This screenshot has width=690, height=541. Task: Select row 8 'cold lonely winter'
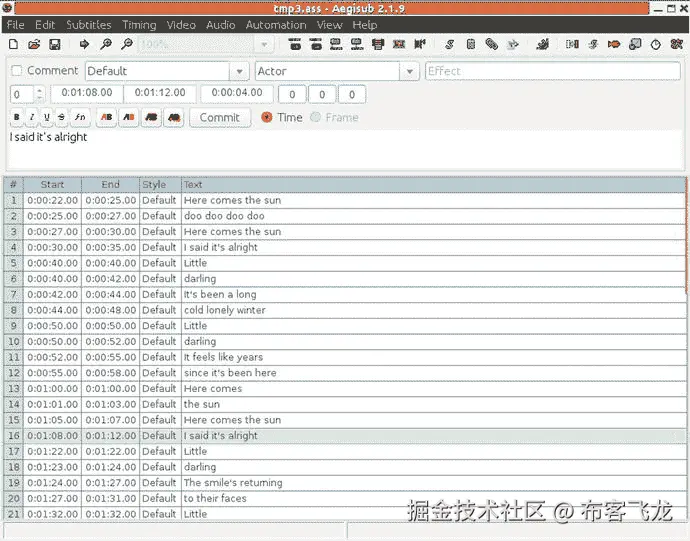345,310
